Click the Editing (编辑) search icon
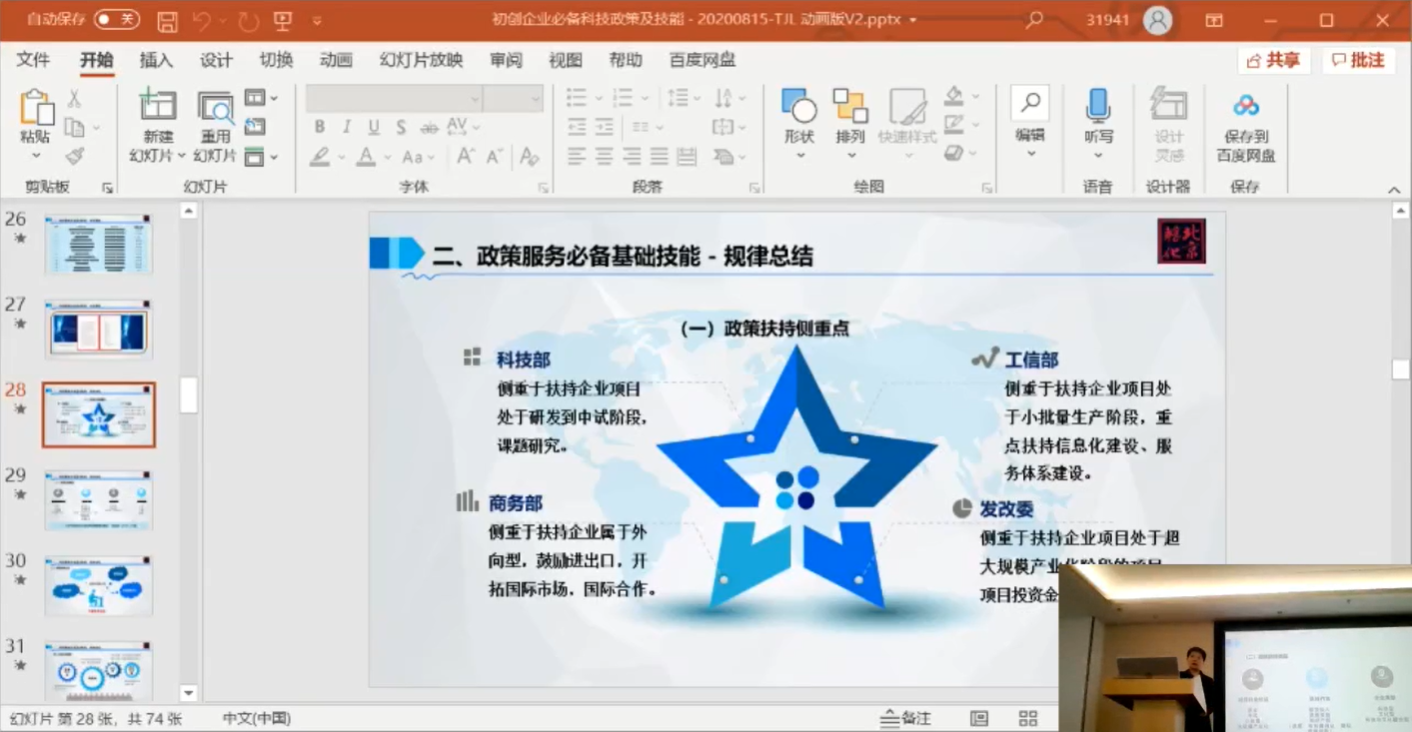Image resolution: width=1412 pixels, height=732 pixels. [1030, 102]
